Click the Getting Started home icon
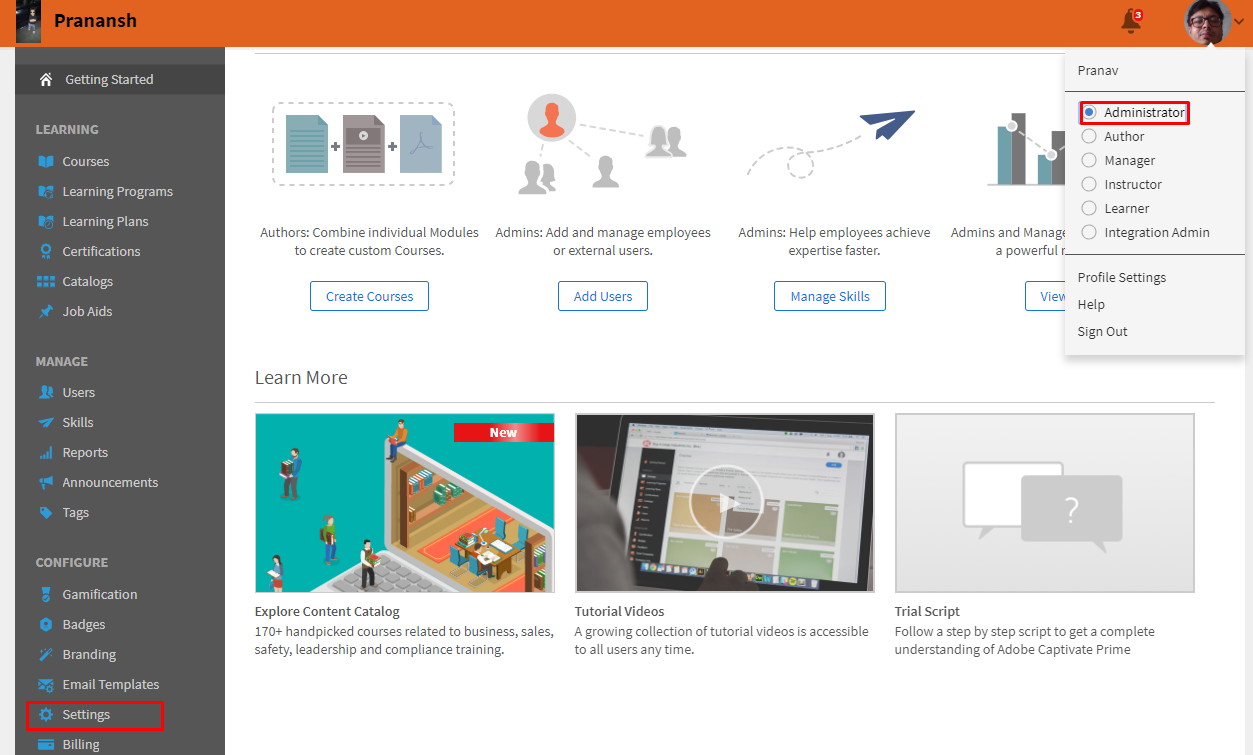 pos(46,79)
